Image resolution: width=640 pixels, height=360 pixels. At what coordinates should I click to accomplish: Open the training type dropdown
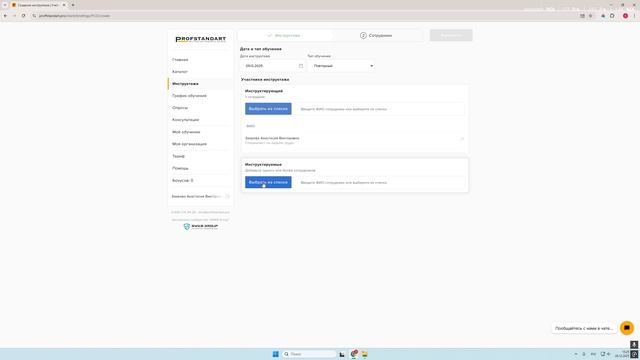[342, 66]
